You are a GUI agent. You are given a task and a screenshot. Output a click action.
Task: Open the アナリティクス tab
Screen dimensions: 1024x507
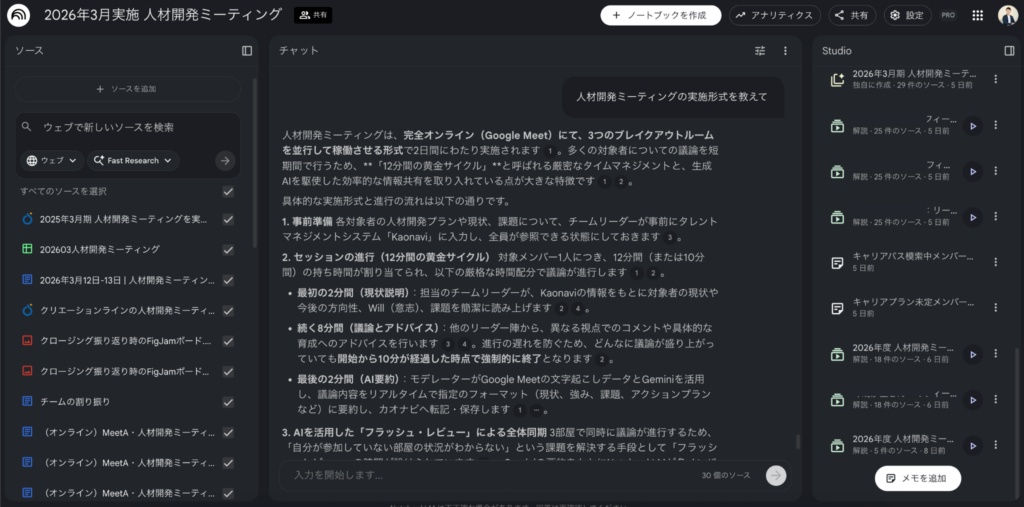pos(775,15)
